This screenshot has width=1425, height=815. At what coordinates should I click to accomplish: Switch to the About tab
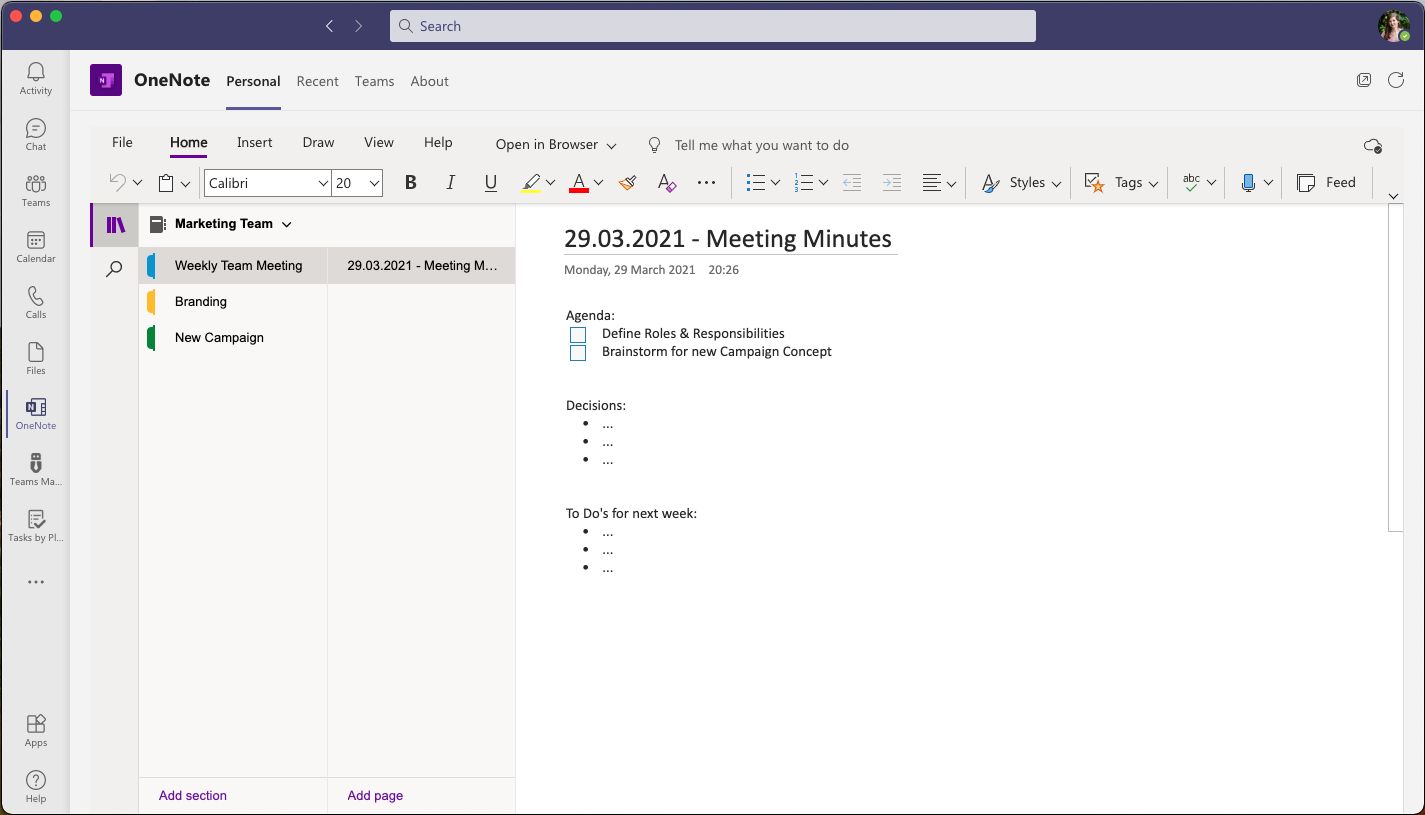[430, 82]
